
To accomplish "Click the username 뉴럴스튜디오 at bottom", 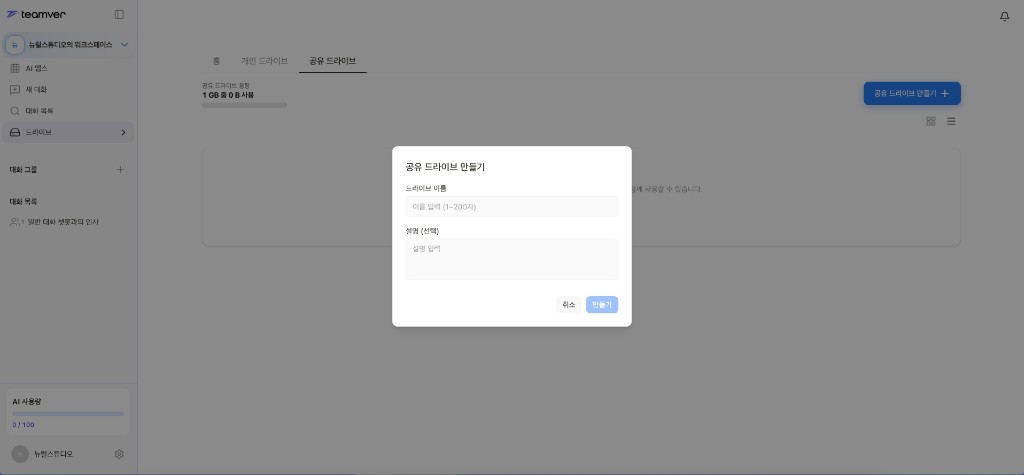I will [x=54, y=454].
